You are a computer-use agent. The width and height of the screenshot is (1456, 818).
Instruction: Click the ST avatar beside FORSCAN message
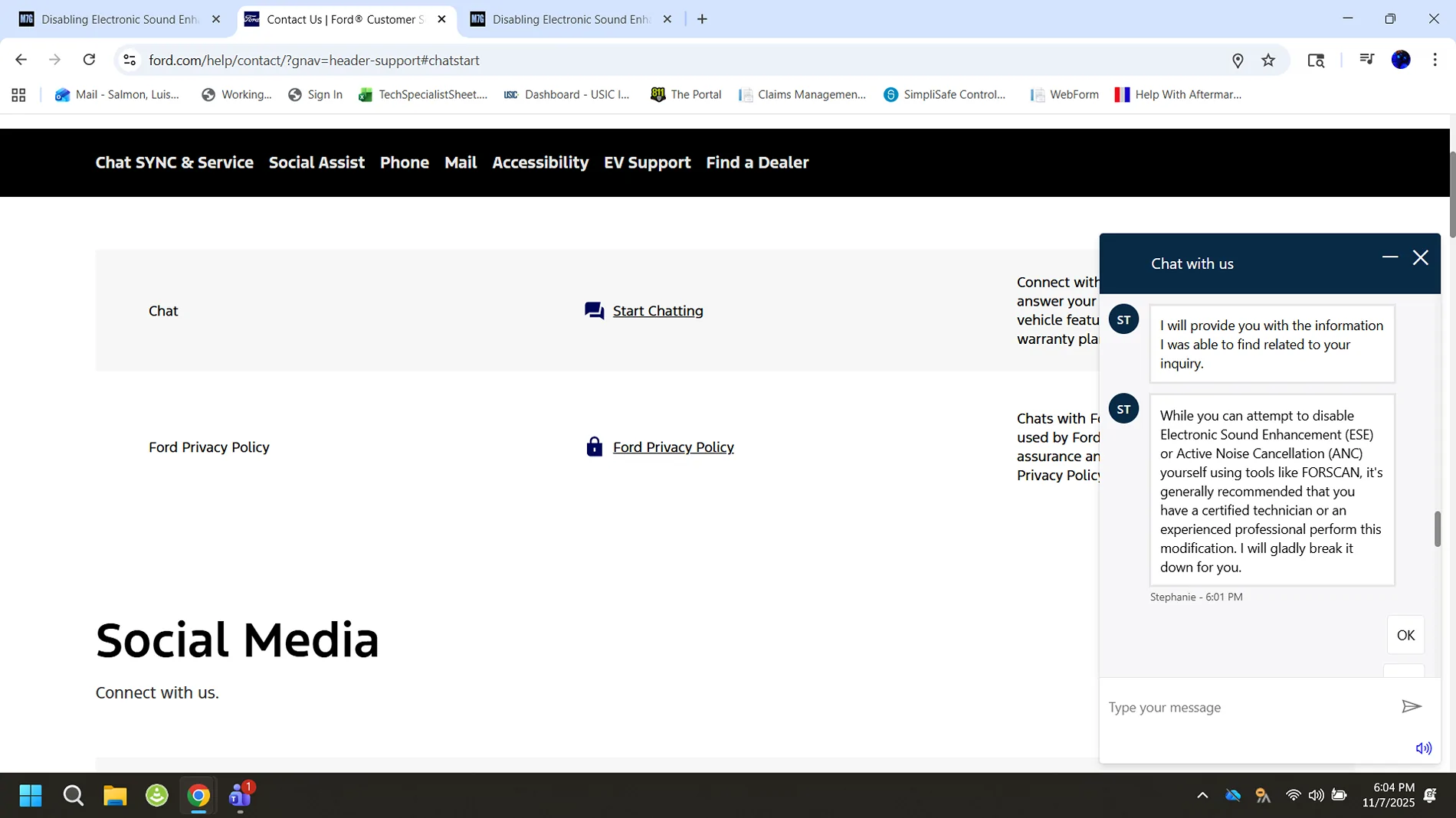tap(1123, 409)
